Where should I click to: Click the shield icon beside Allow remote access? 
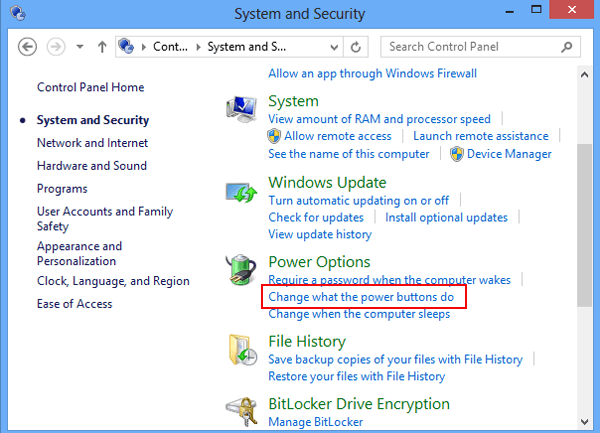coord(274,136)
